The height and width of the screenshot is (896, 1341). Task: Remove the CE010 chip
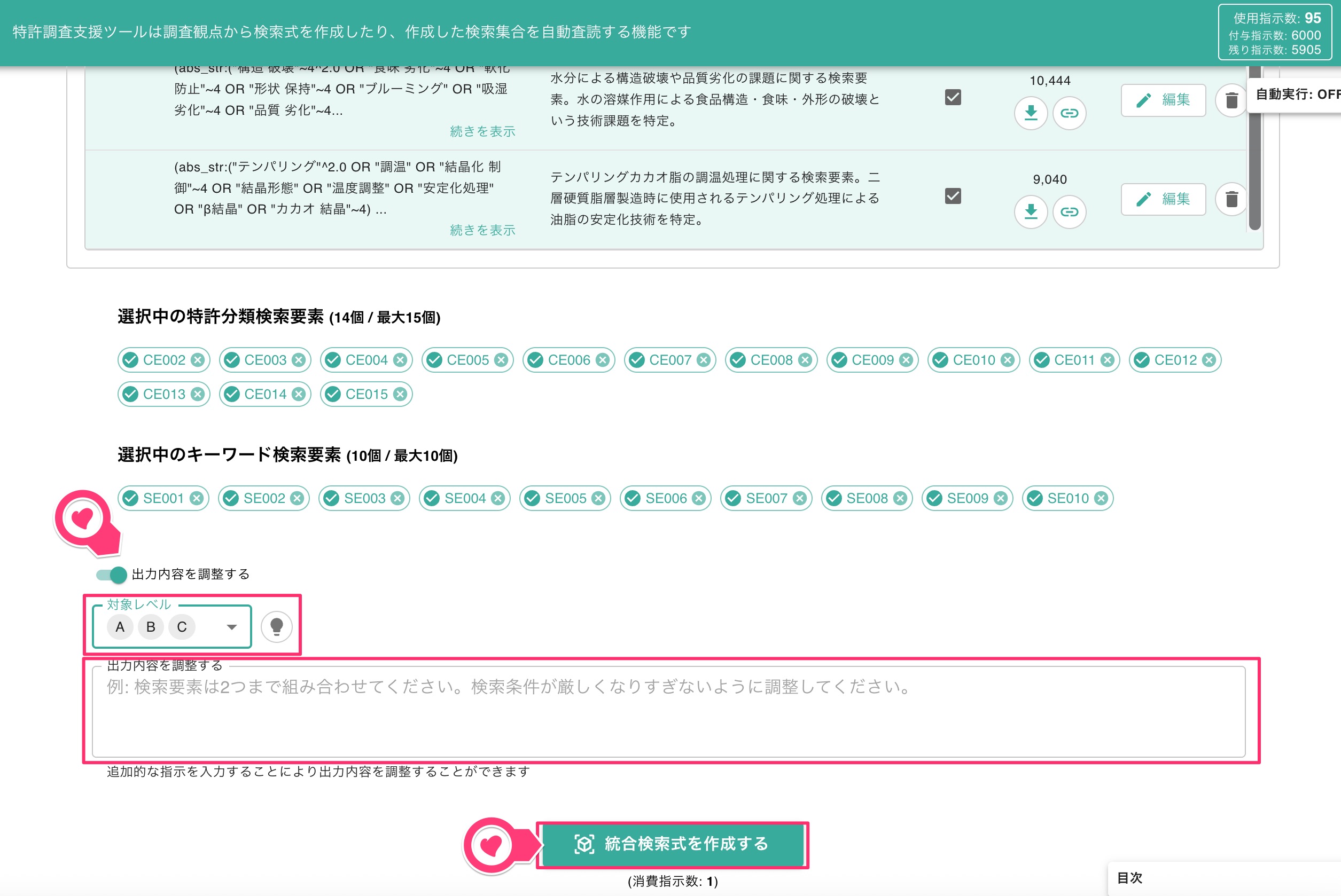[x=1007, y=360]
